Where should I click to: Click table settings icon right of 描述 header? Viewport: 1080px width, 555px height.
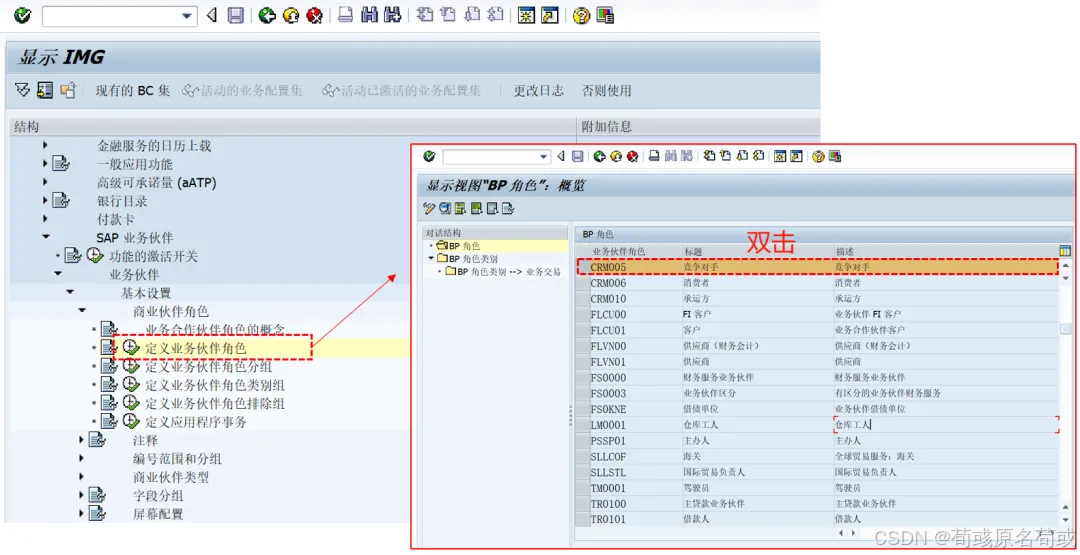tap(1066, 251)
